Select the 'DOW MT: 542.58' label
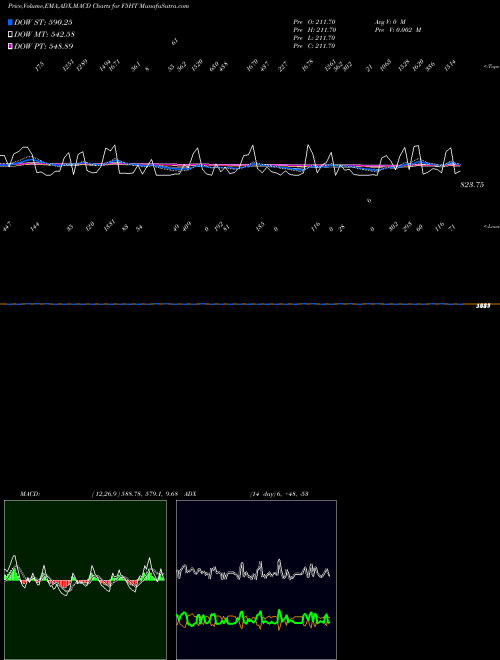Screen dimensions: 500x660 tap(45, 34)
